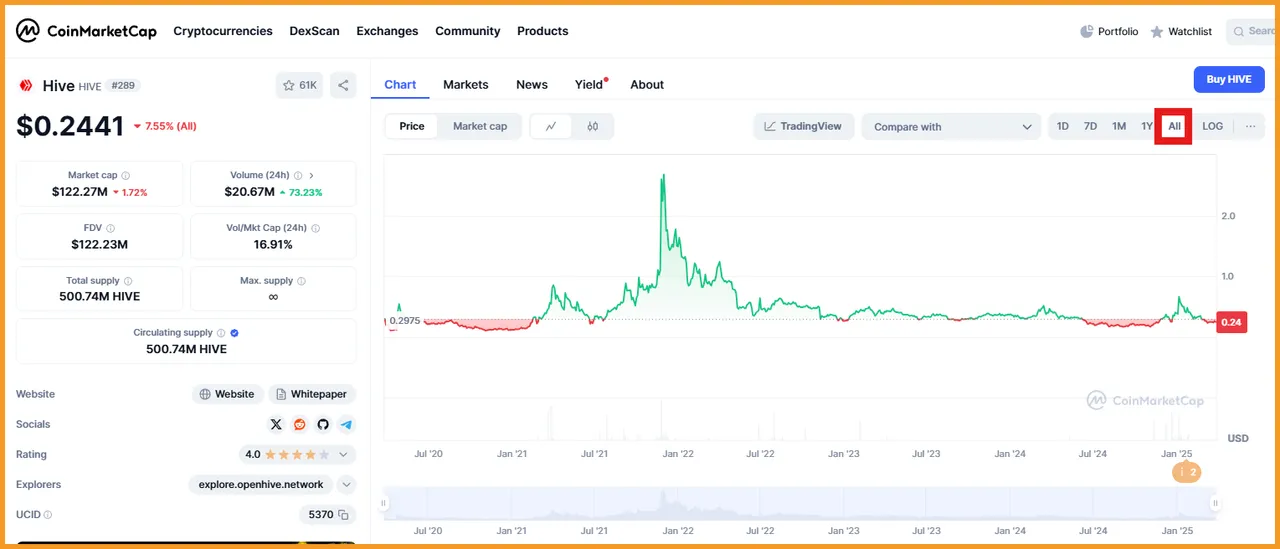Set chart range to 7D
This screenshot has height=549, width=1280.
[1091, 126]
